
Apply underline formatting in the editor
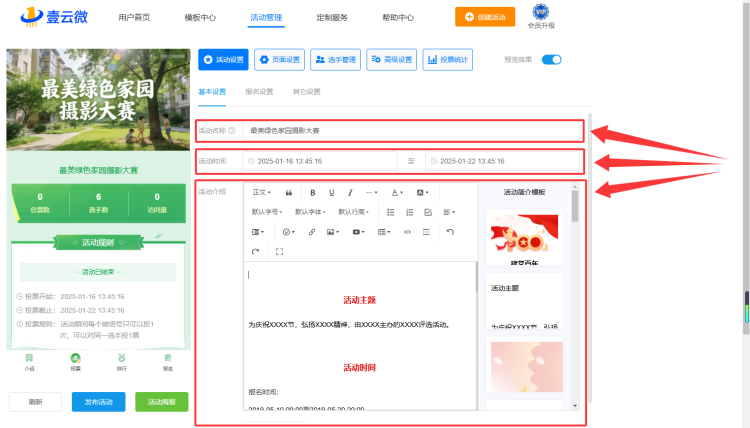[331, 193]
